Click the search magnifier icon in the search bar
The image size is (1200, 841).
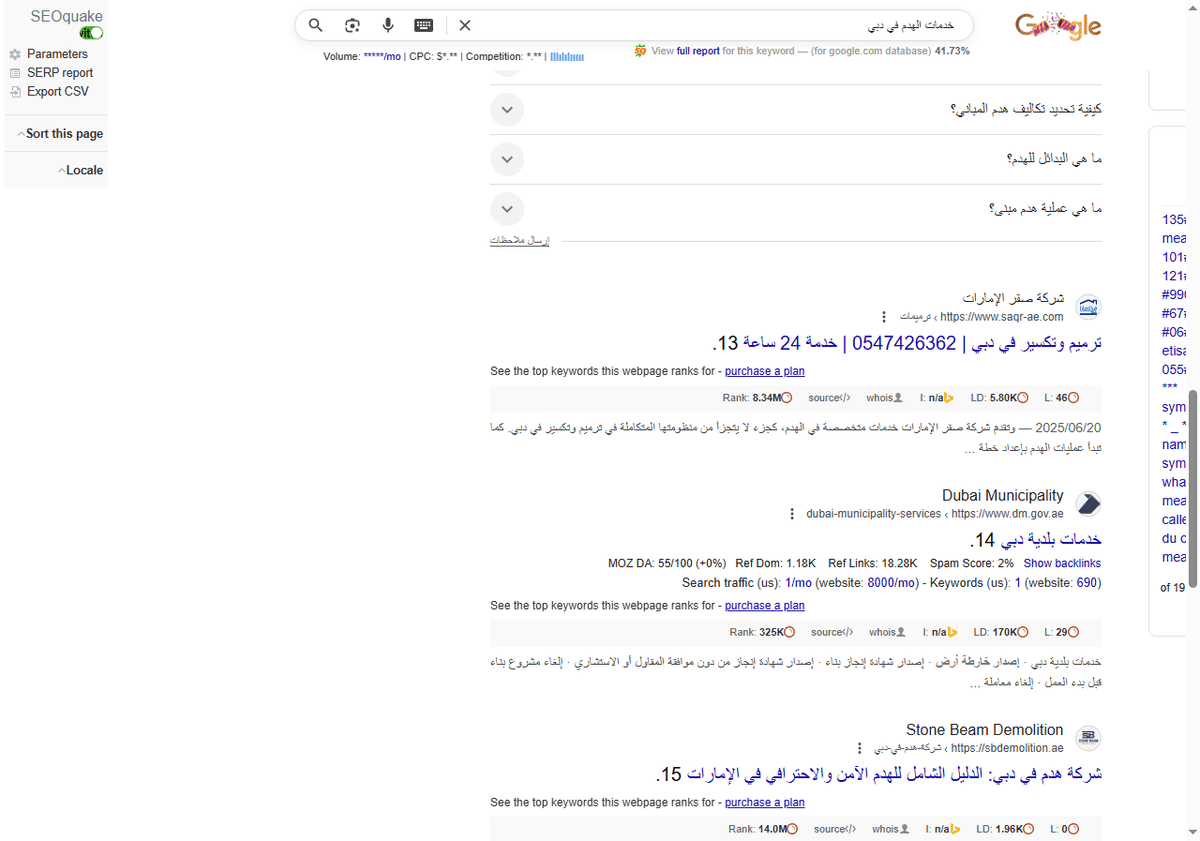click(315, 25)
